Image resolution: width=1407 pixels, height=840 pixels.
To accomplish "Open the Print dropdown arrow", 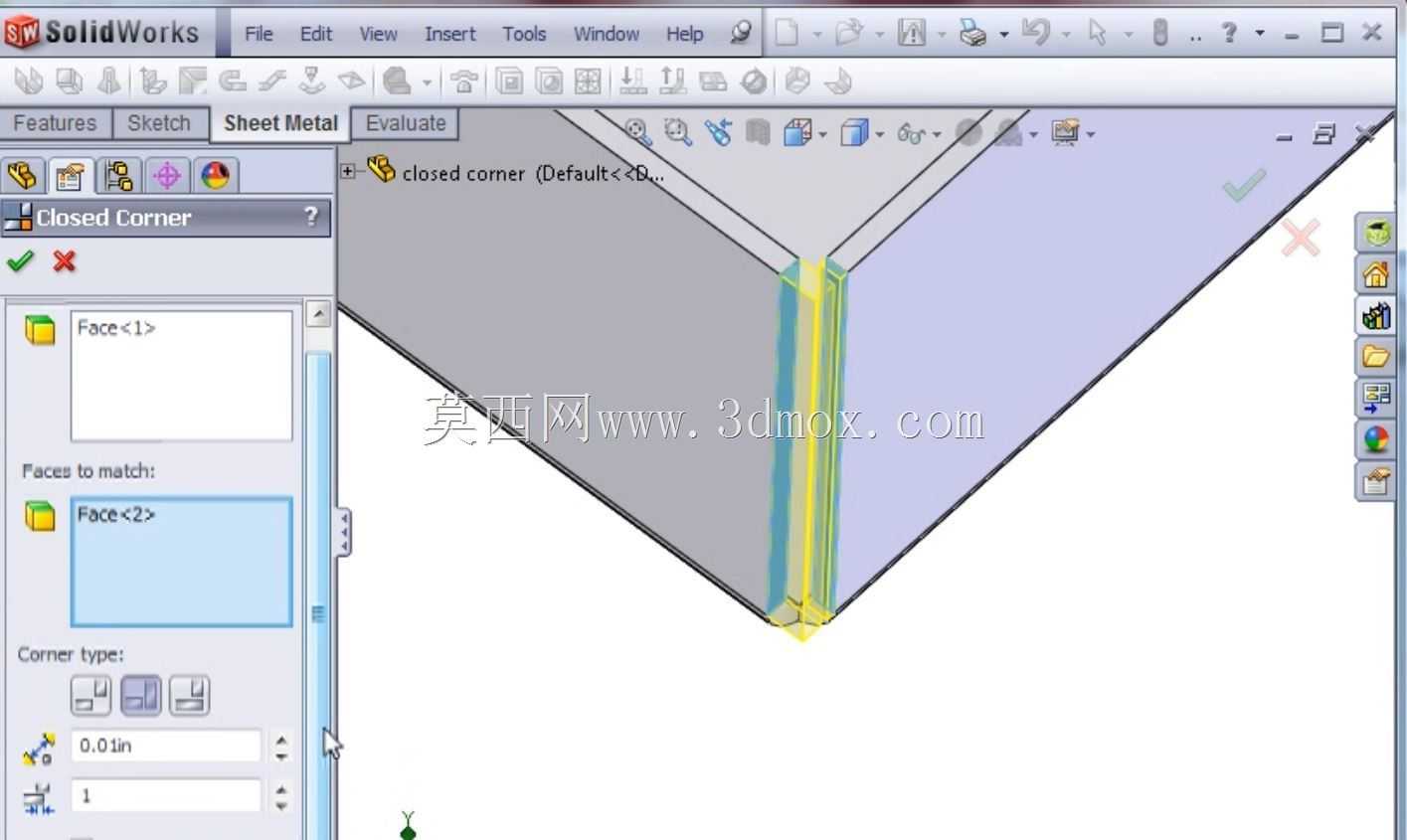I will click(x=1004, y=34).
